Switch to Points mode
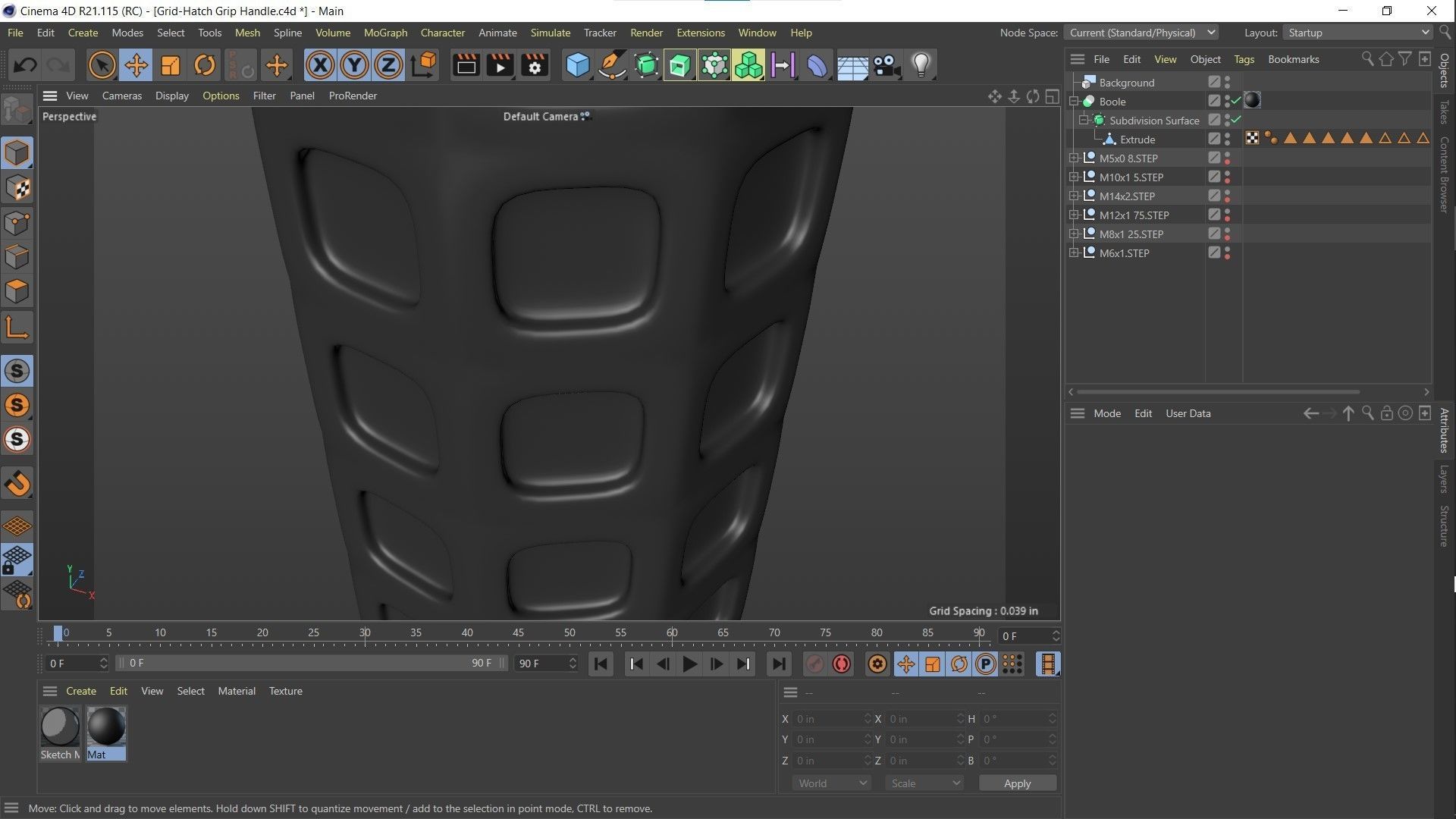Image resolution: width=1456 pixels, height=819 pixels. (x=17, y=223)
